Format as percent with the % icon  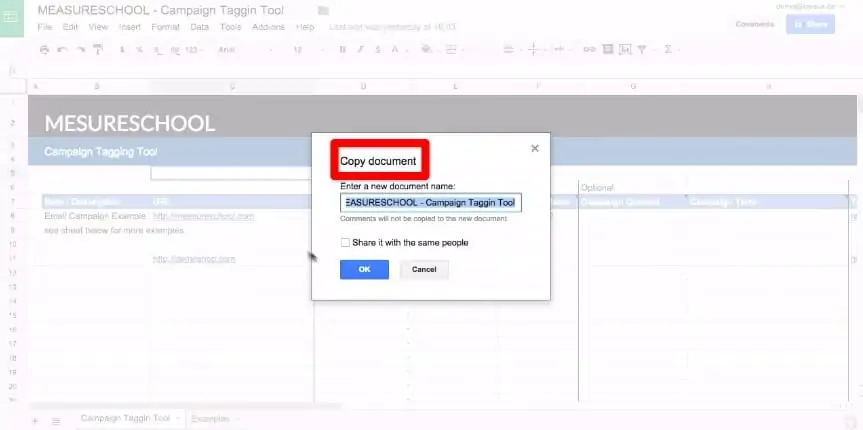[140, 50]
